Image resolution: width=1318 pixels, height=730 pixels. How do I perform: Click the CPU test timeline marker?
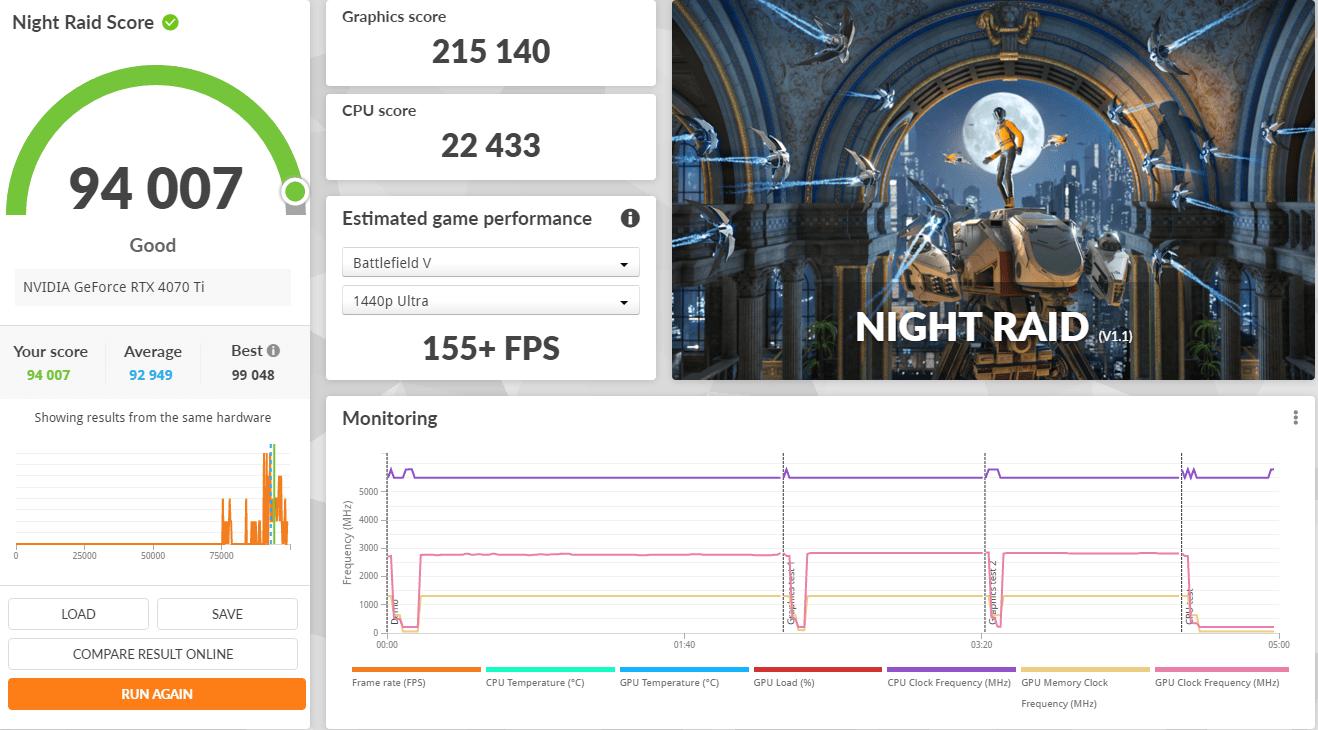tap(1189, 607)
